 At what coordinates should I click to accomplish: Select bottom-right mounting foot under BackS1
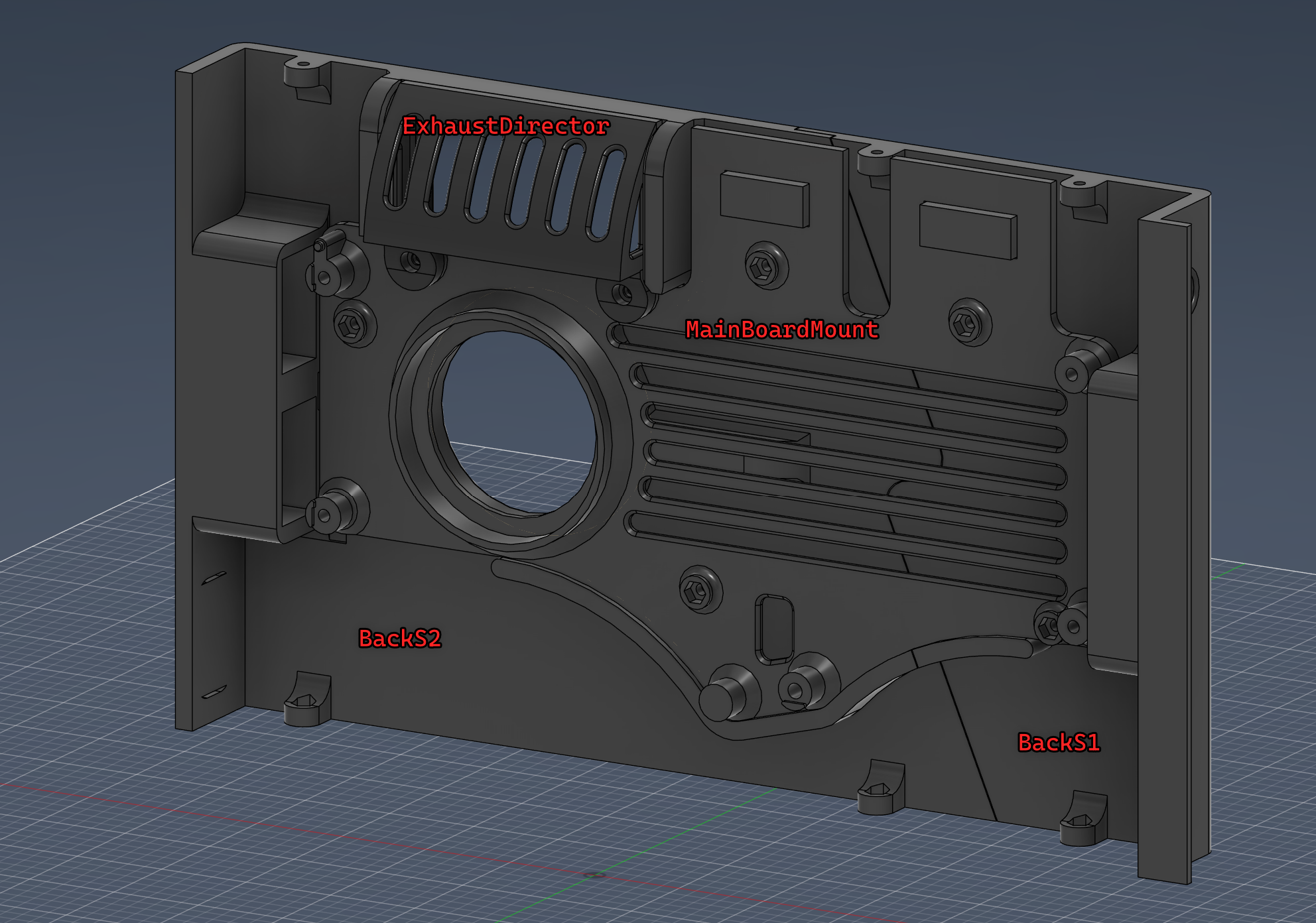[1081, 822]
